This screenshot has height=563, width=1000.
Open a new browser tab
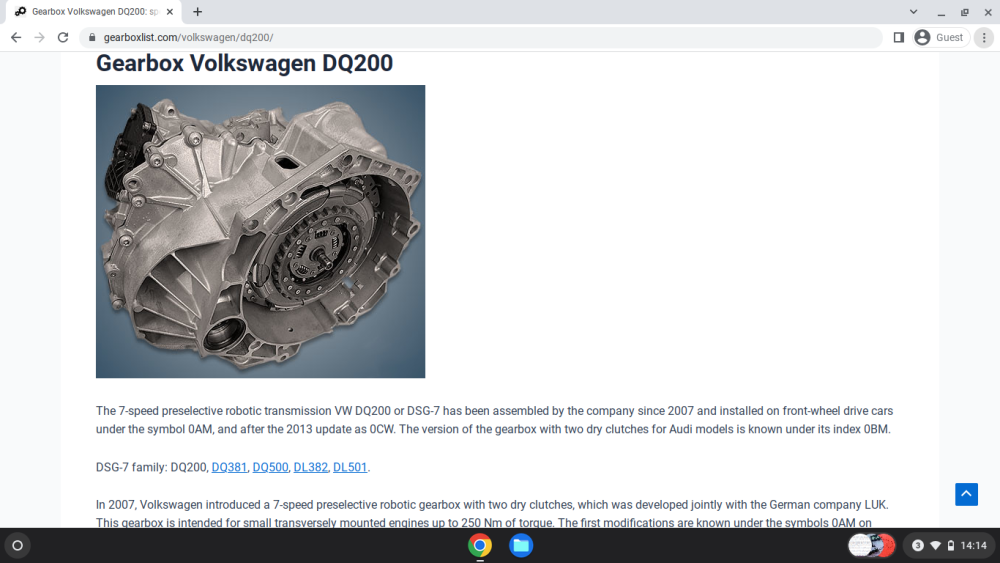[198, 11]
